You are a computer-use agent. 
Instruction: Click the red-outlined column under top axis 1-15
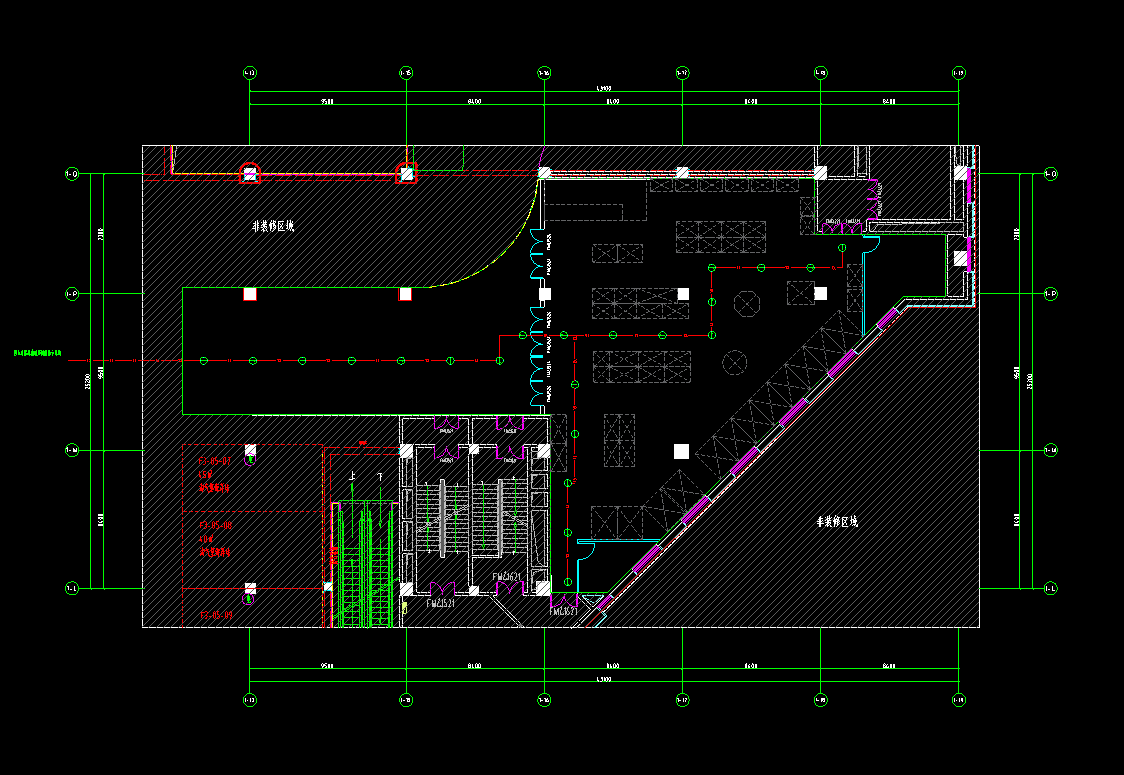[x=406, y=174]
